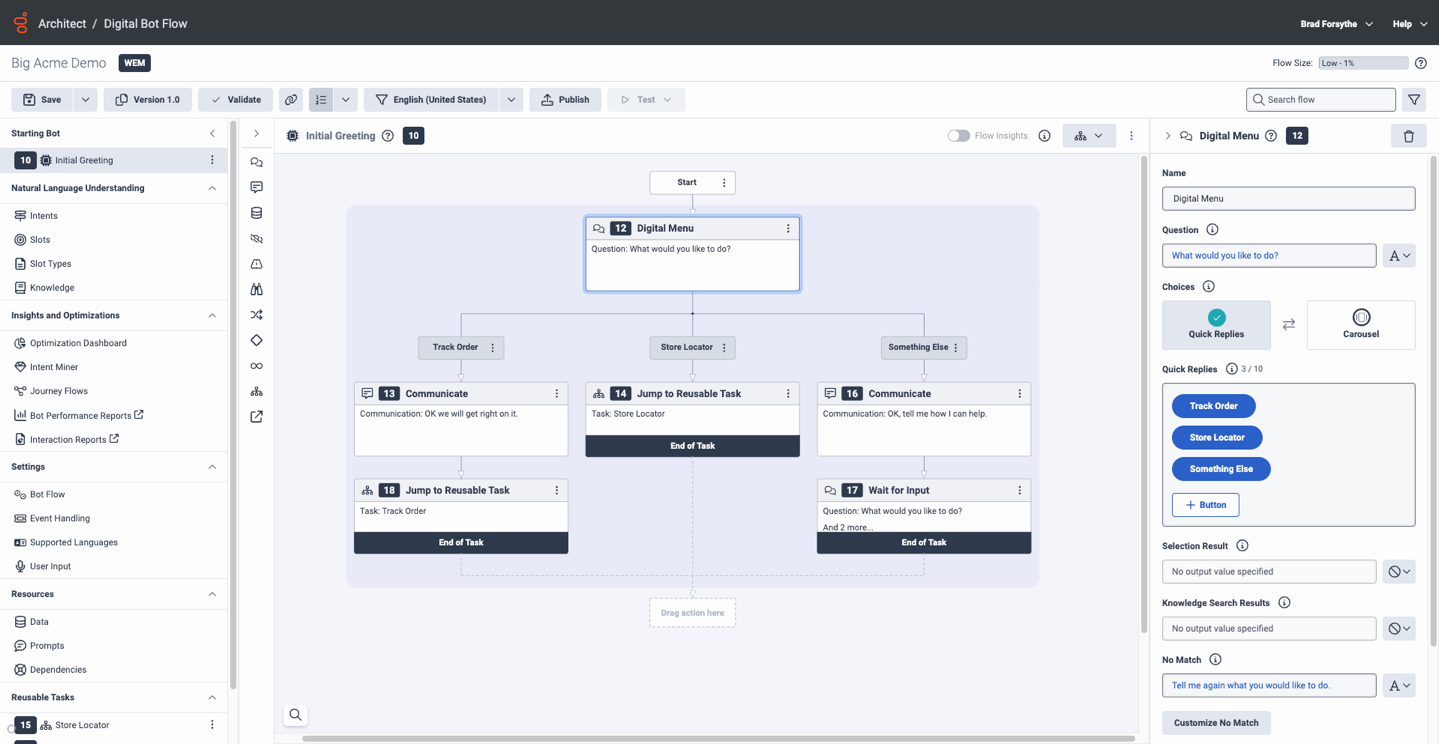The width and height of the screenshot is (1440, 744).
Task: Click the filter icon beside Search flow
Action: coord(1414,100)
